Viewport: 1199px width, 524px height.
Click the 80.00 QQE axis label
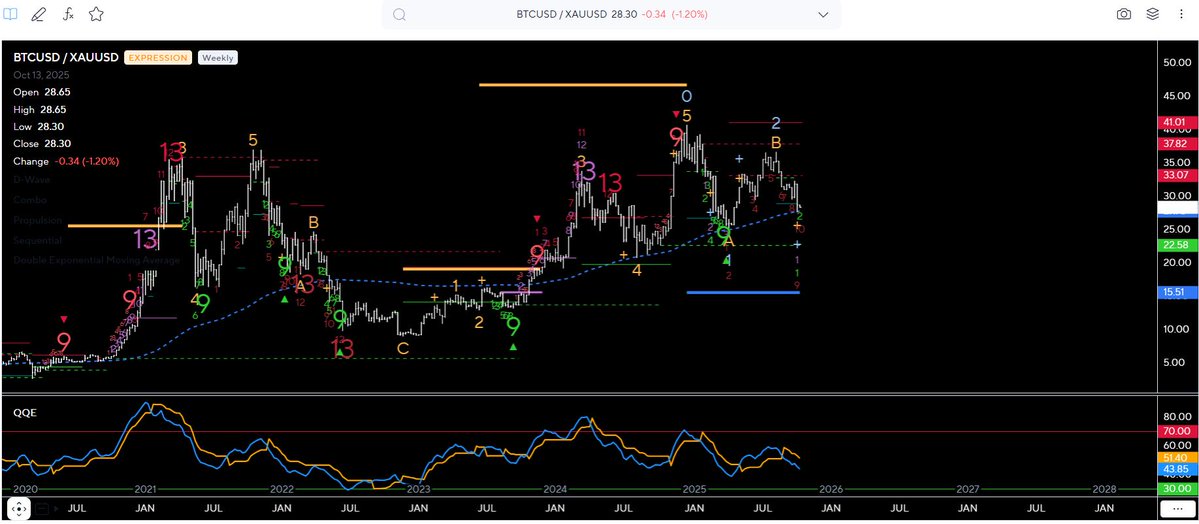(x=1176, y=417)
